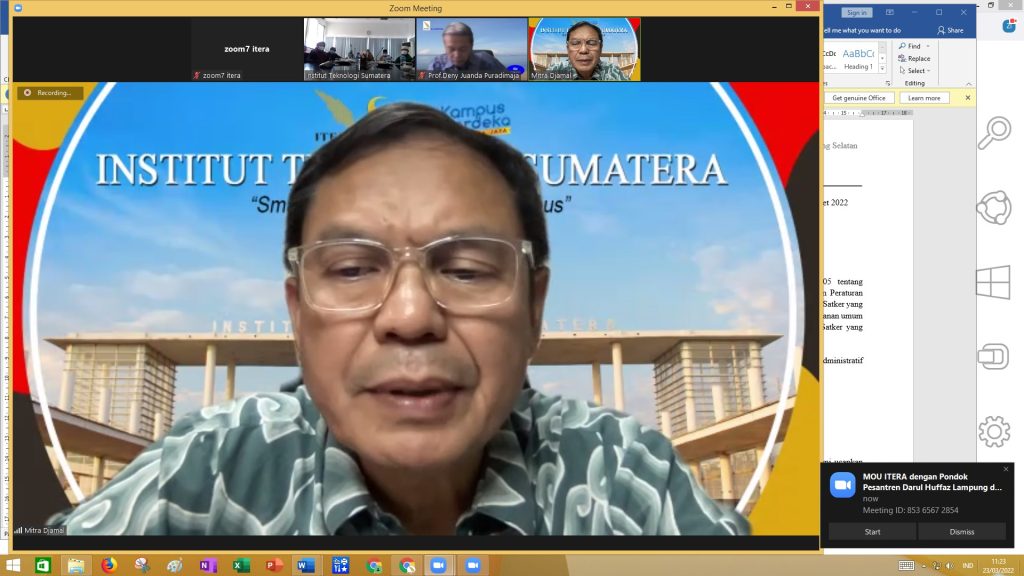Open the touch keyboard from the system tray

click(x=906, y=566)
